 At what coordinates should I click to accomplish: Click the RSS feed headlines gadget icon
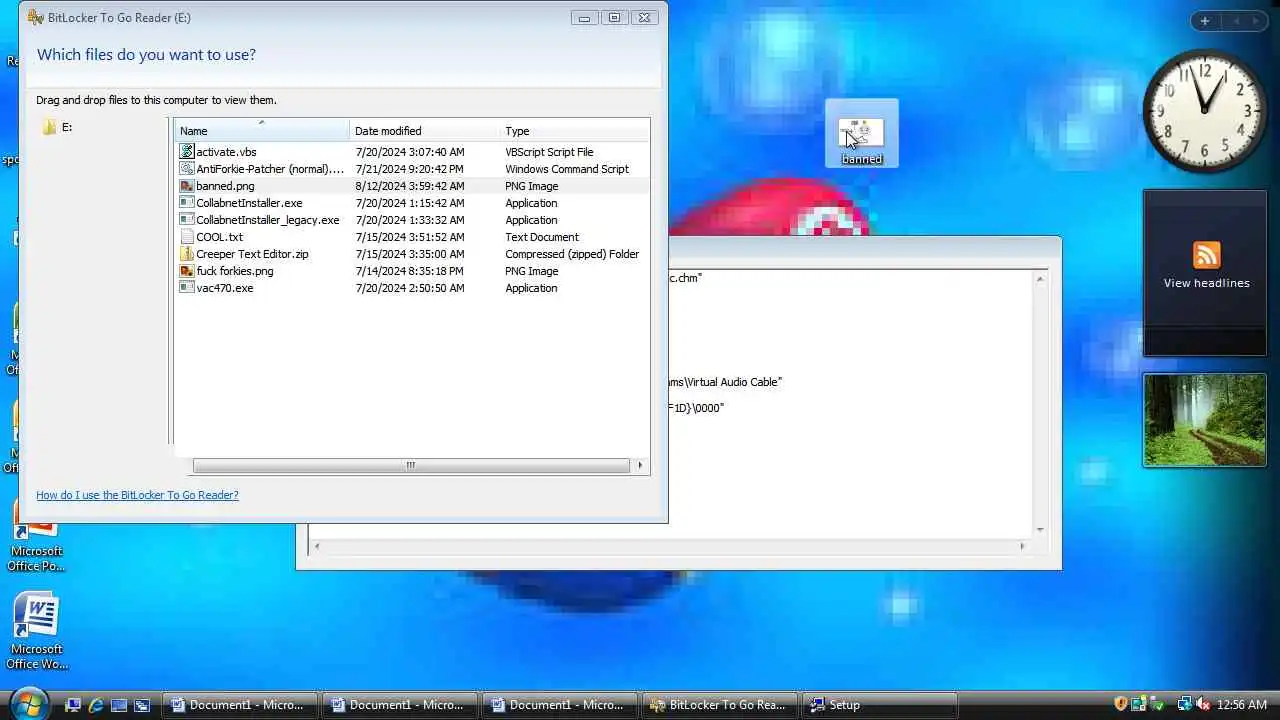click(1206, 255)
